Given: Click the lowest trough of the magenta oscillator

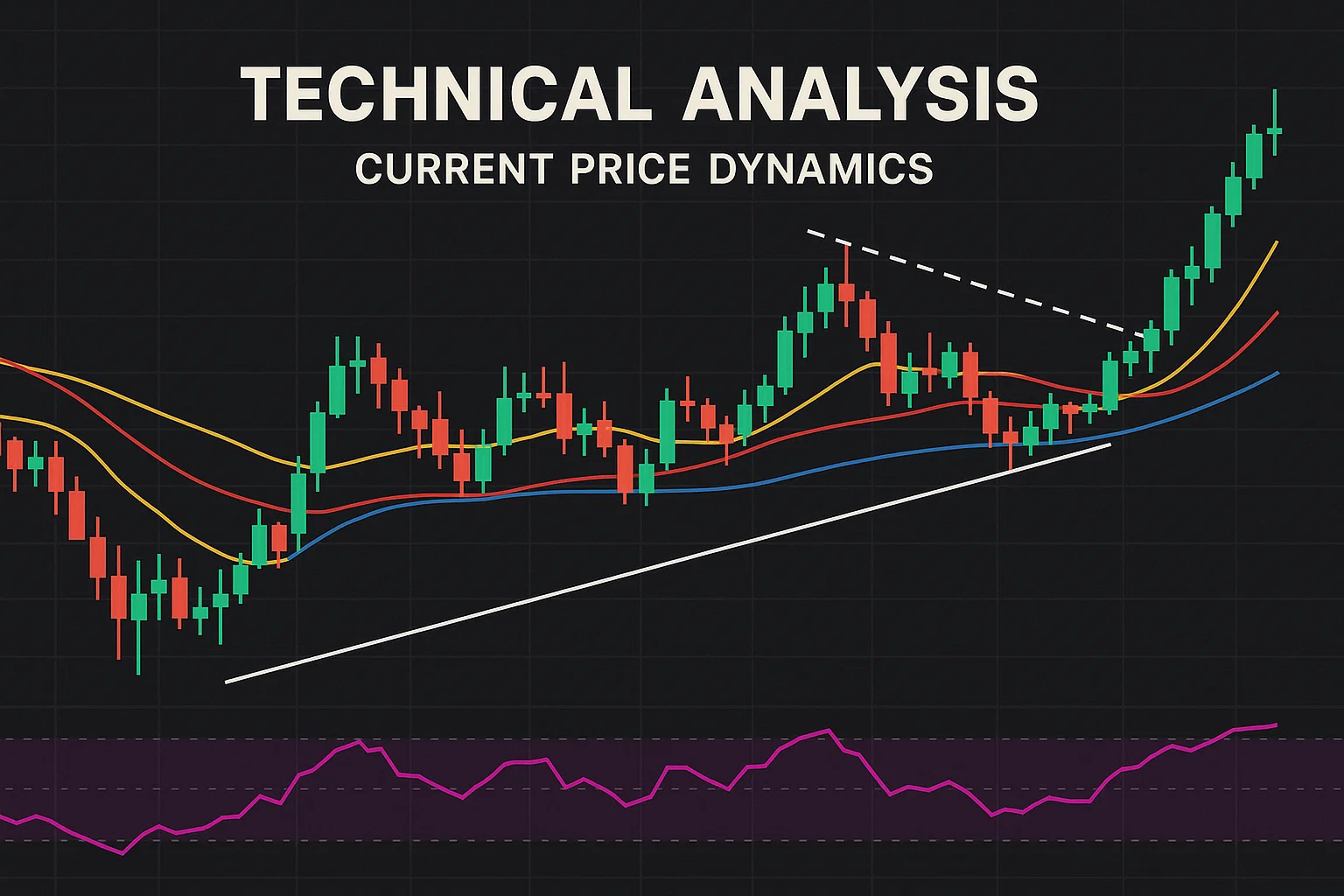Looking at the screenshot, I should coord(122,853).
